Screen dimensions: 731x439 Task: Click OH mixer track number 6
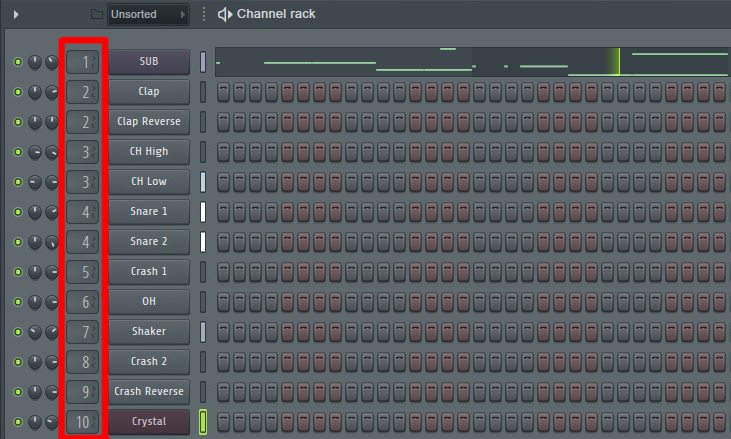tap(83, 302)
